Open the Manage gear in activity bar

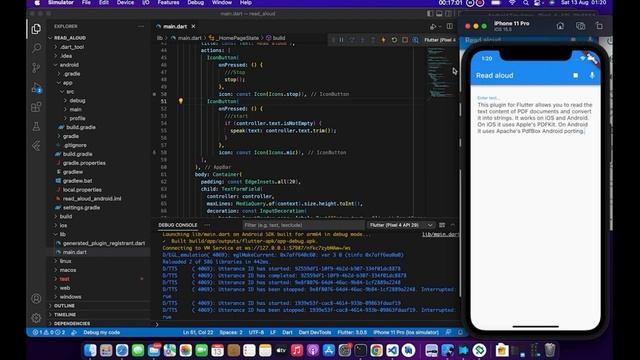pos(36,318)
